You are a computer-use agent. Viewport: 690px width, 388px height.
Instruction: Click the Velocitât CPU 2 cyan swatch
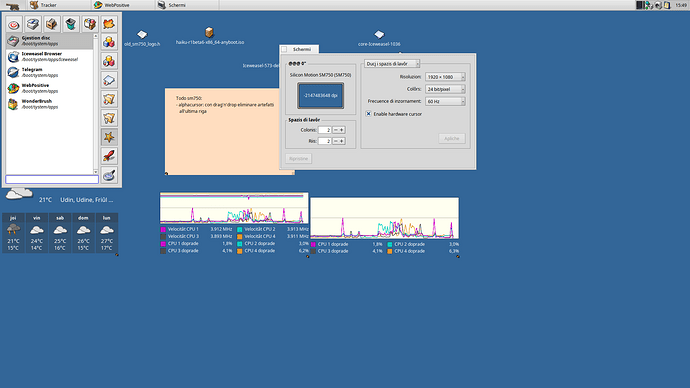click(x=240, y=230)
